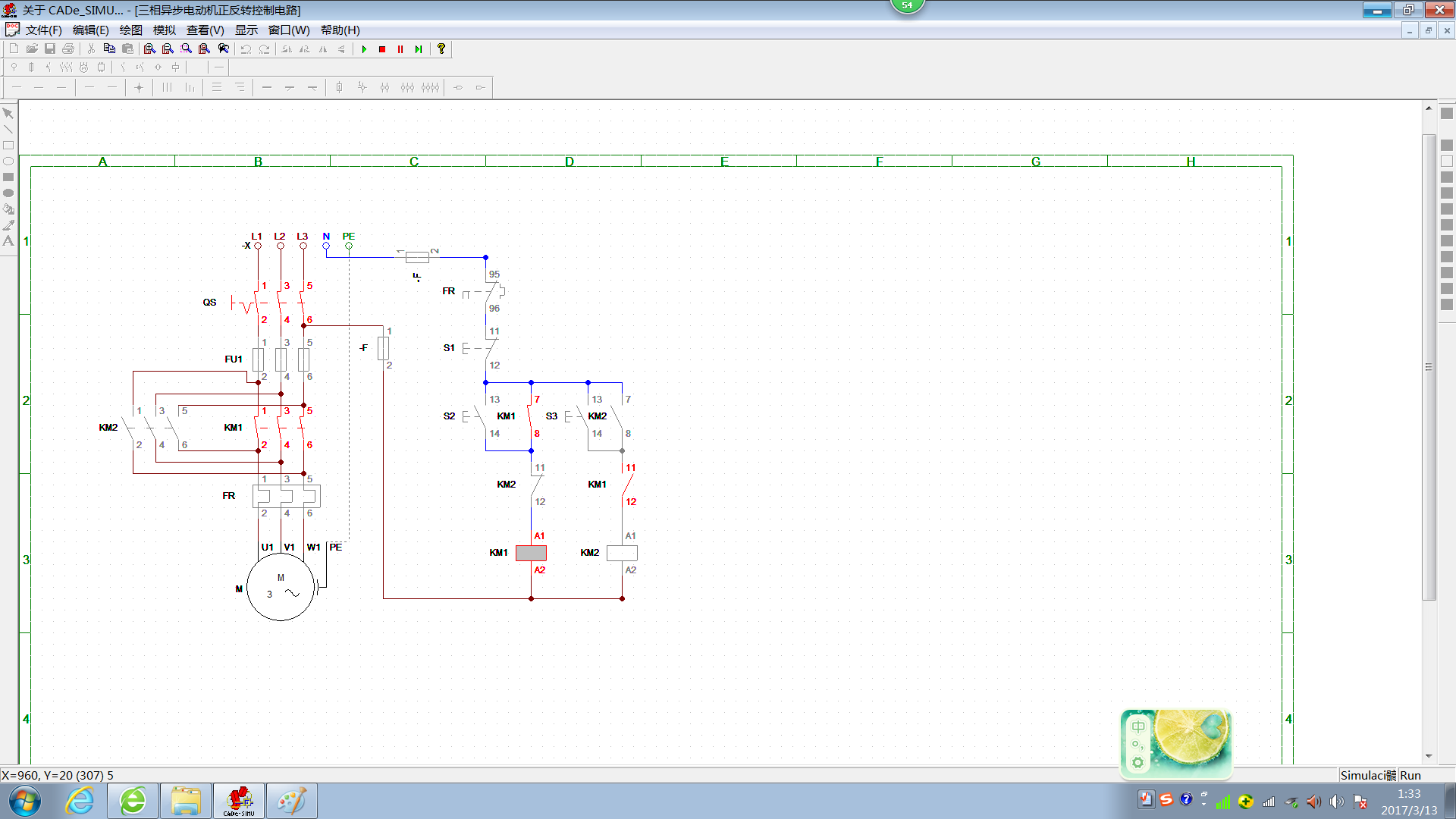This screenshot has width=1456, height=819.
Task: Open the 查看(V) menu
Action: [x=206, y=30]
